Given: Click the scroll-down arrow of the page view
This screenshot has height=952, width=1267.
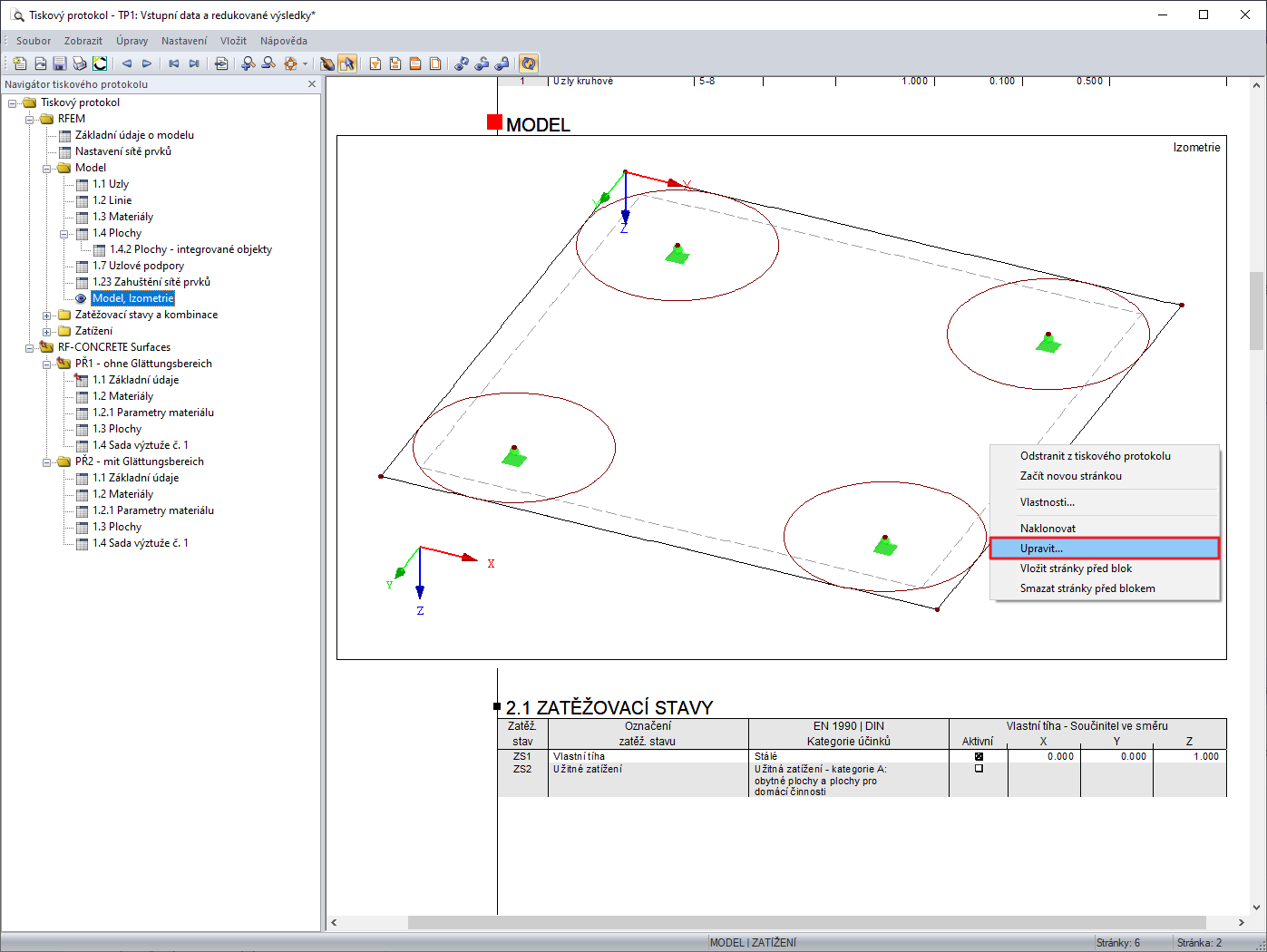Looking at the screenshot, I should click(x=1256, y=907).
